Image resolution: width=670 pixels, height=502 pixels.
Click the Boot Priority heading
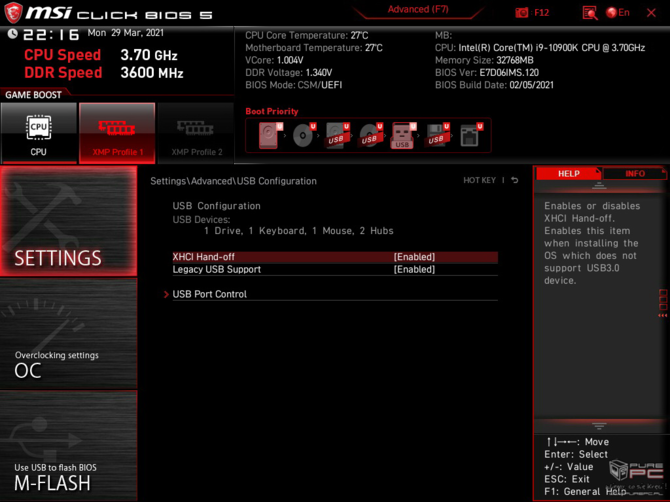pos(272,111)
